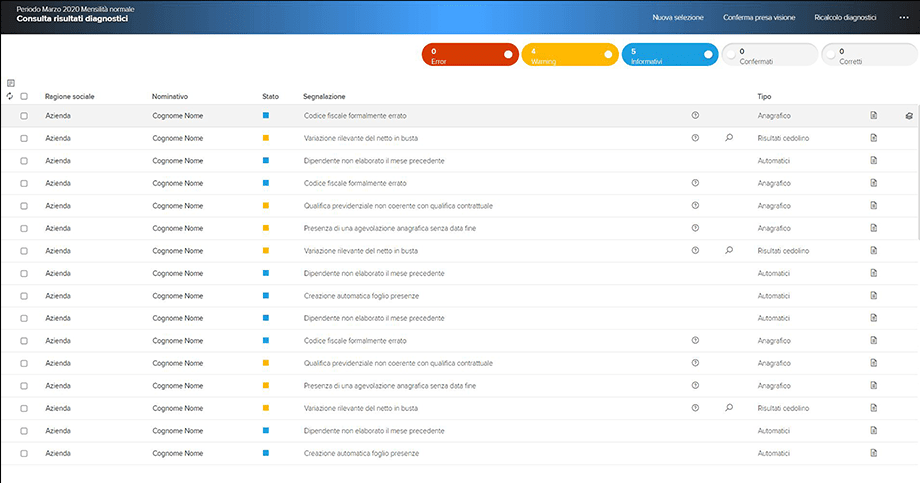This screenshot has height=483, width=920.
Task: Open clock icon in first Qualifica previdenziale row
Action: click(x=695, y=205)
